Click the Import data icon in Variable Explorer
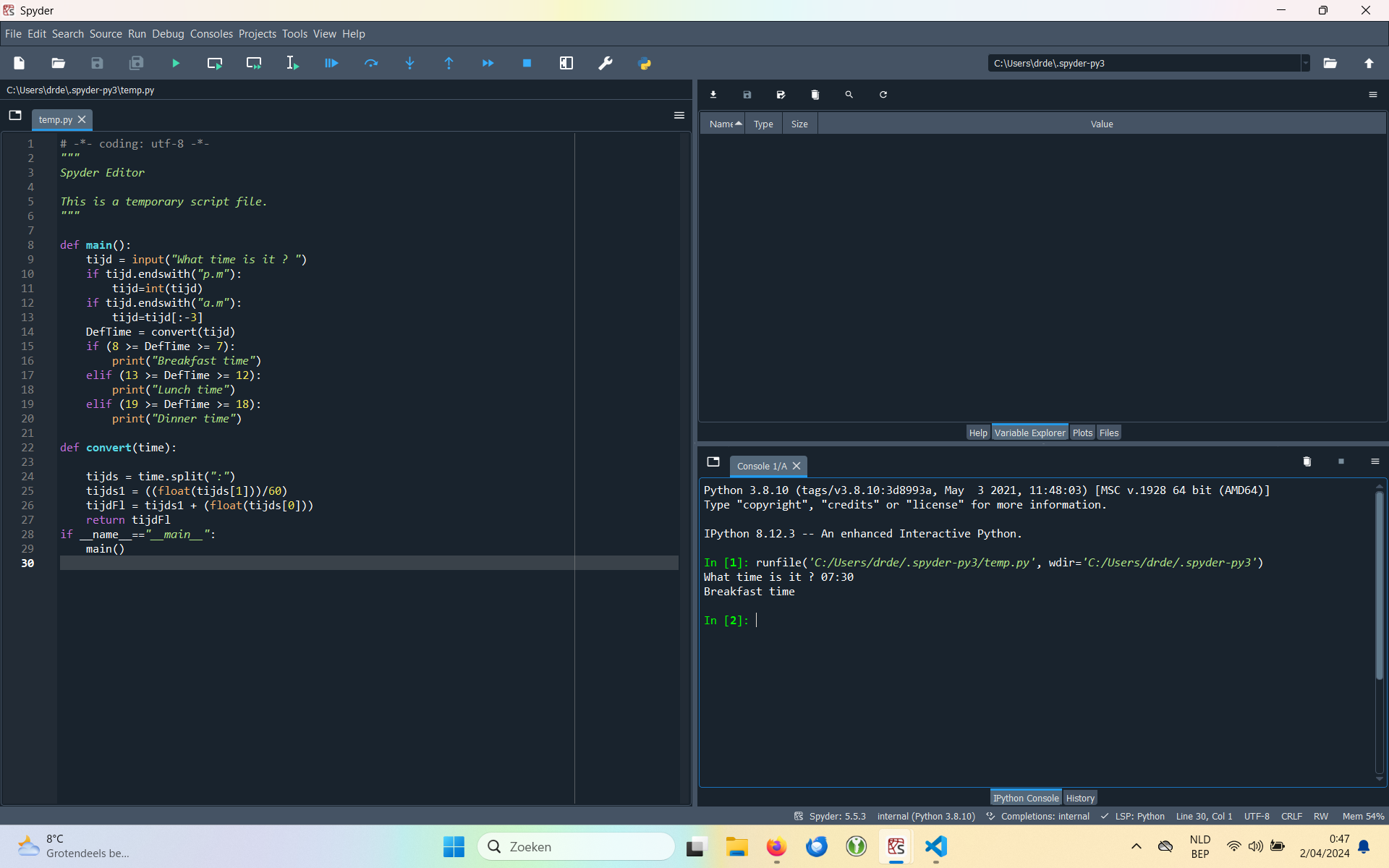Viewport: 1389px width, 868px height. 713,95
